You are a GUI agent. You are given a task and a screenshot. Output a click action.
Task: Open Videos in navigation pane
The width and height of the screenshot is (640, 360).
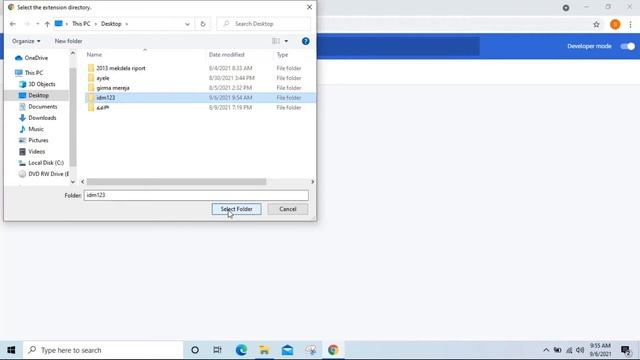[32, 151]
